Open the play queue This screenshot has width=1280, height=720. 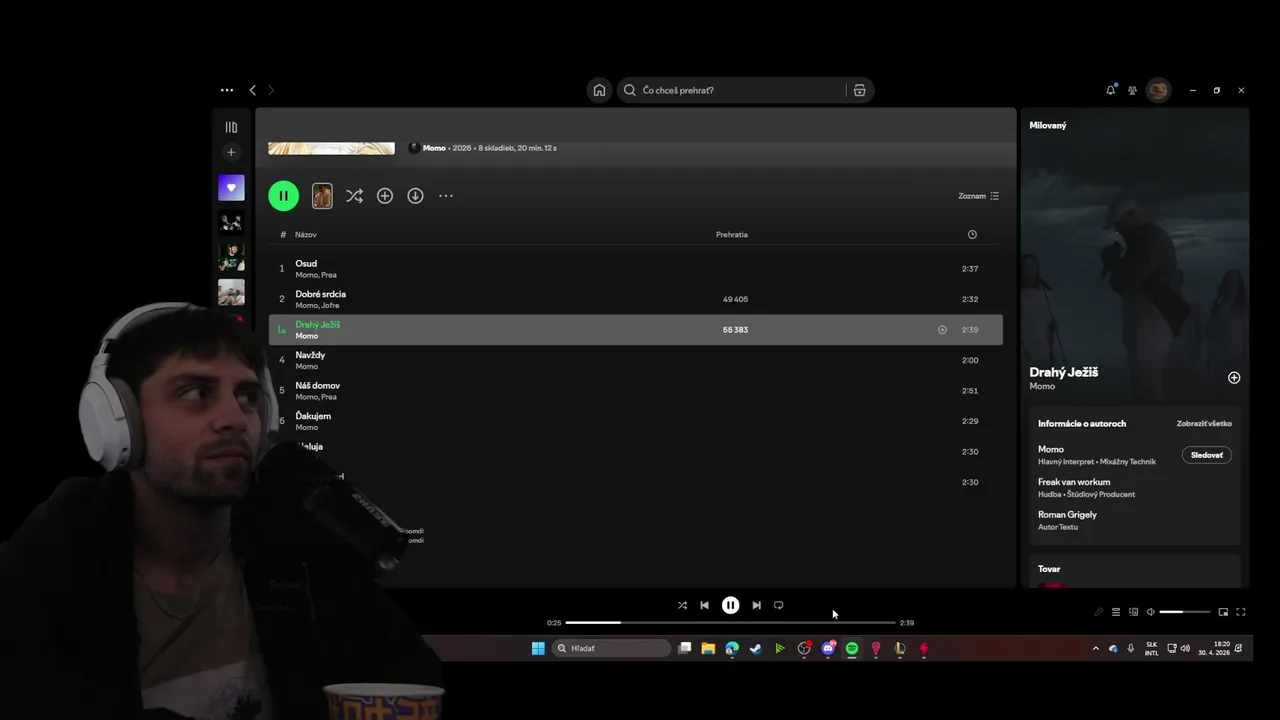tap(1116, 612)
